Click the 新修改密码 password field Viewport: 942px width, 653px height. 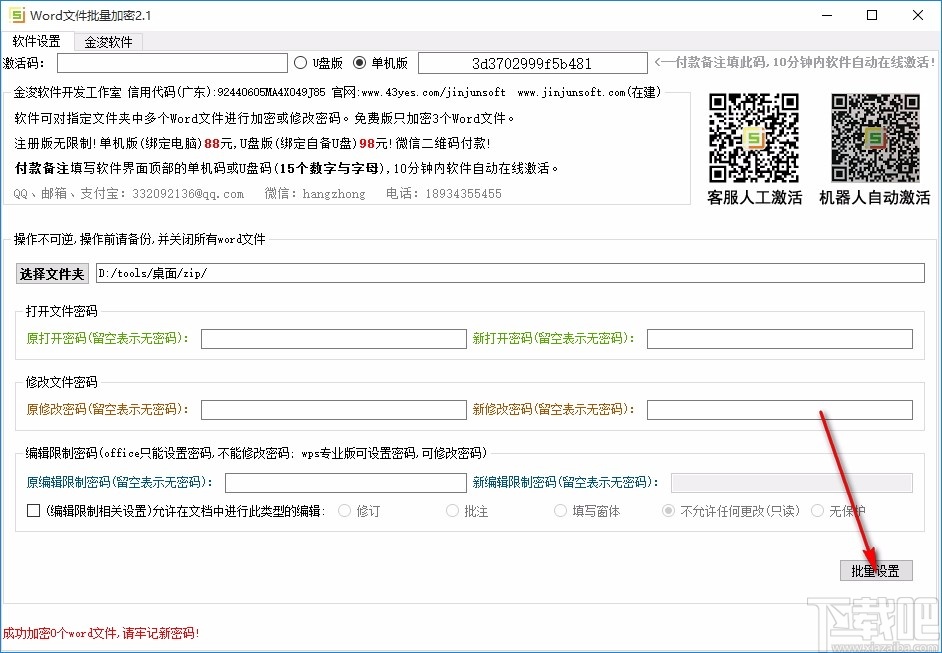(x=779, y=410)
